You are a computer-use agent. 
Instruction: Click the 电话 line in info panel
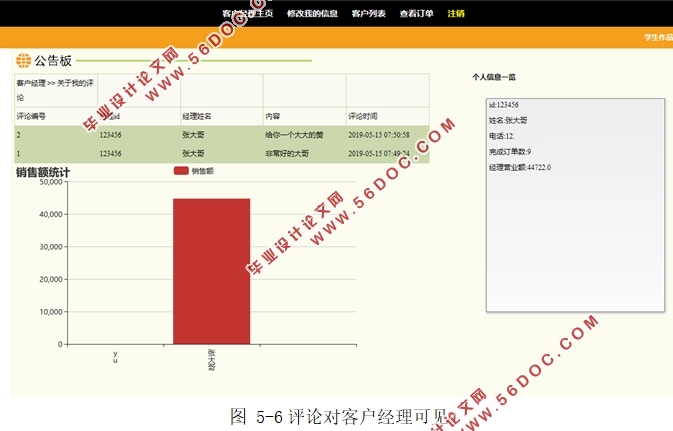pyautogui.click(x=501, y=136)
